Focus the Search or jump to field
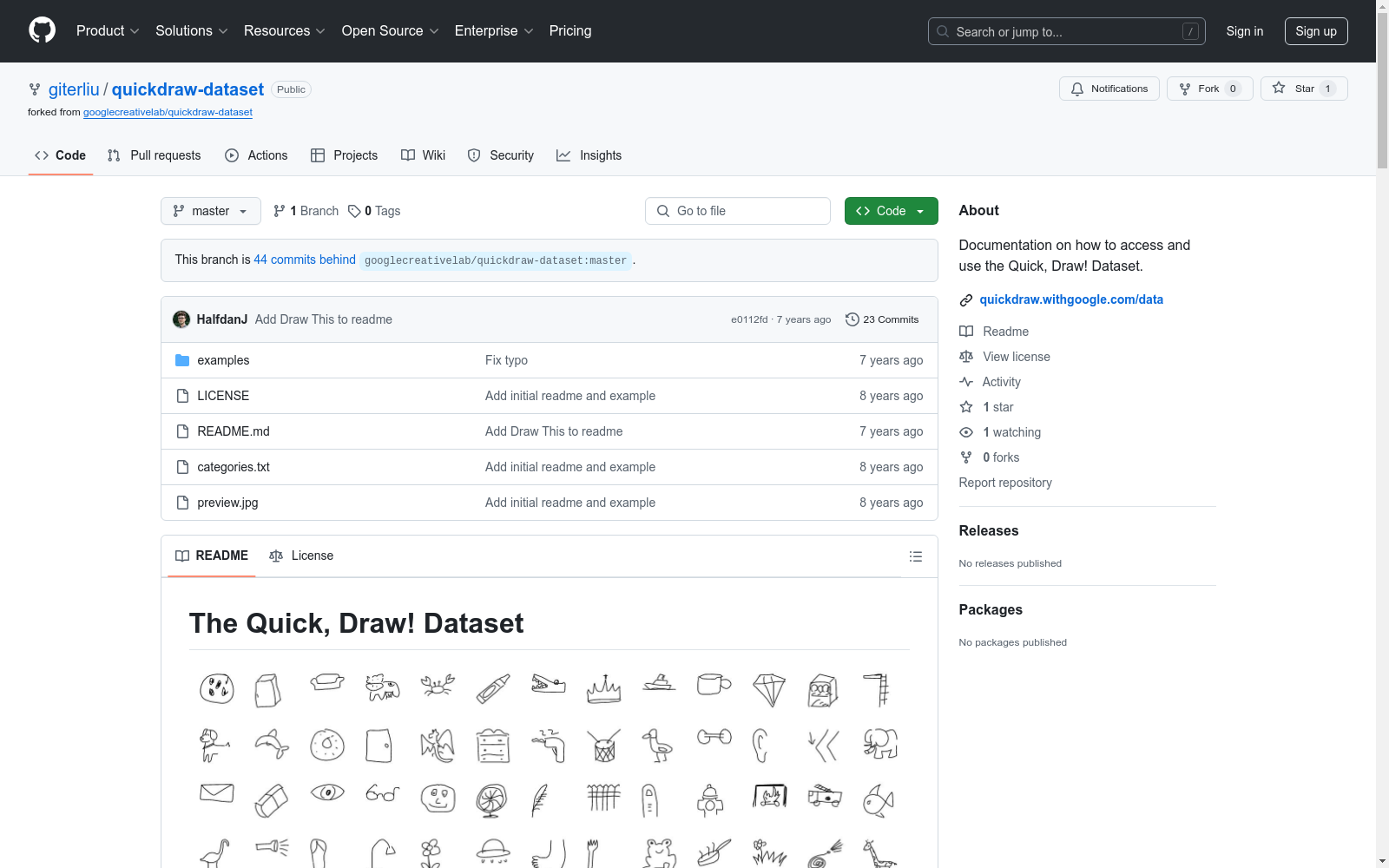Screen dimensions: 1389x868 (x=1067, y=31)
